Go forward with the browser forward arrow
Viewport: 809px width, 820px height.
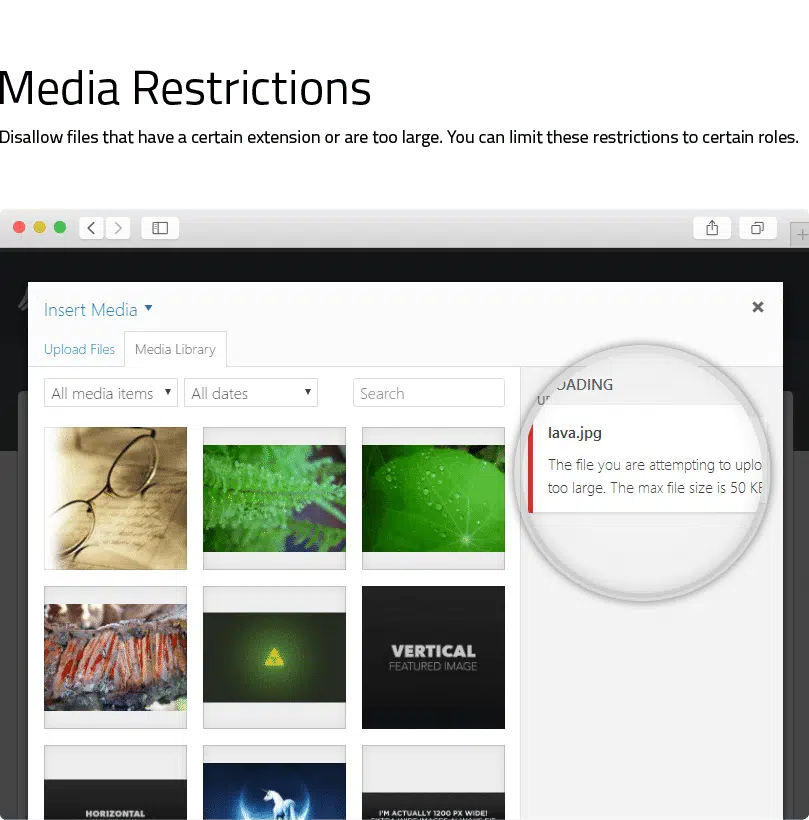118,228
